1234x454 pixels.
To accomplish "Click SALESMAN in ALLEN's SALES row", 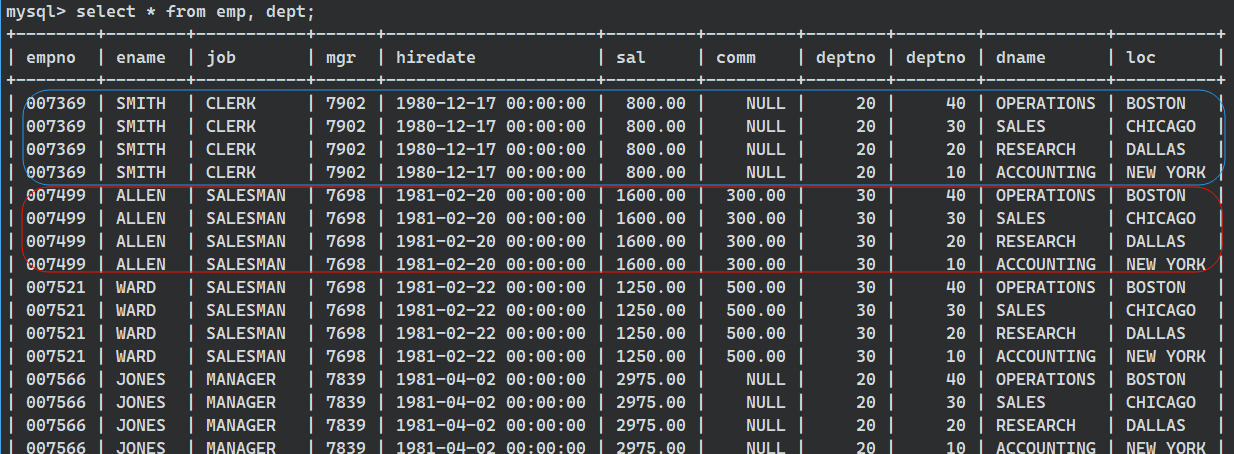I will pos(246,218).
